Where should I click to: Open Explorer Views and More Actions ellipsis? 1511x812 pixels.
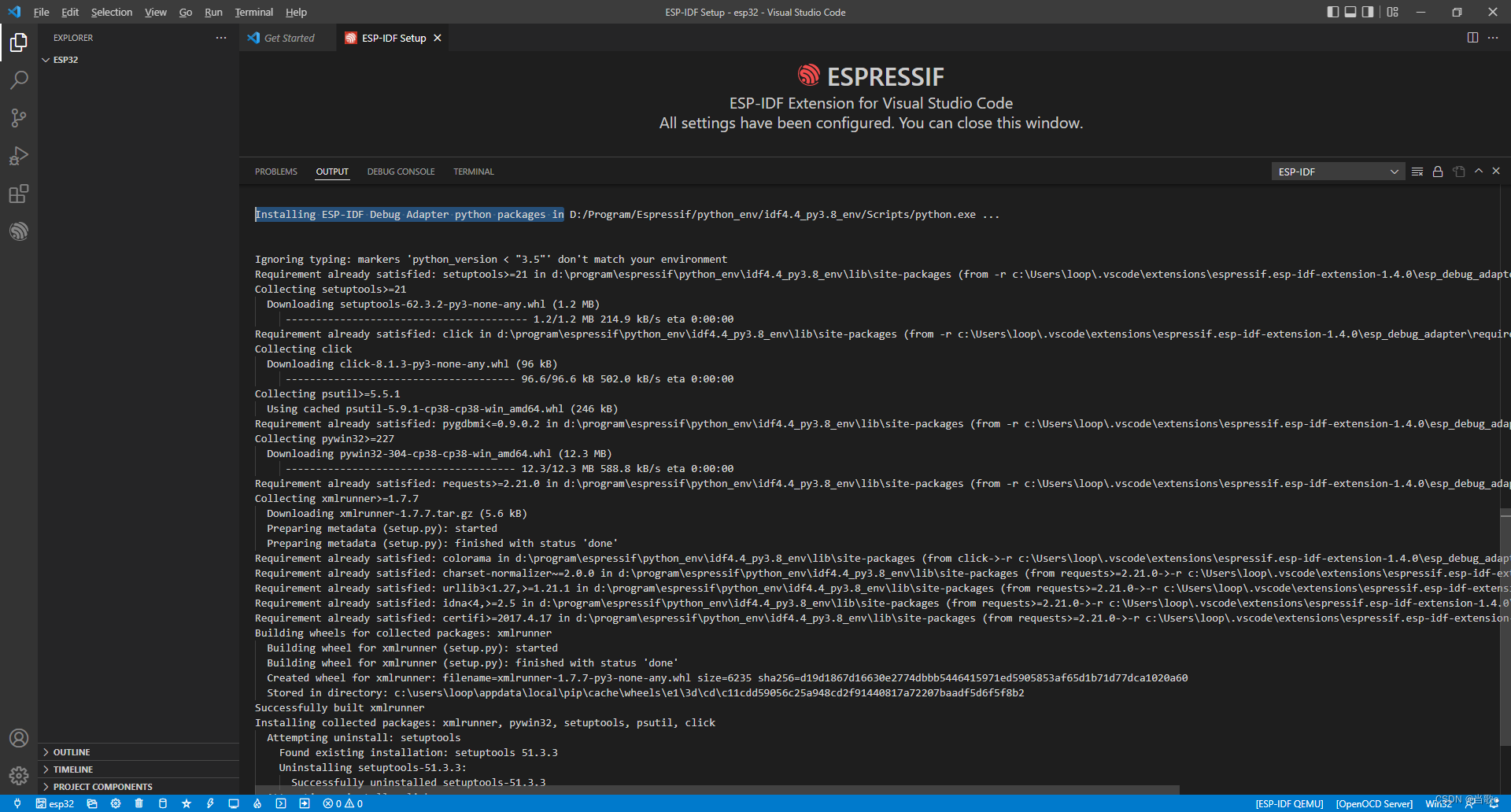221,38
